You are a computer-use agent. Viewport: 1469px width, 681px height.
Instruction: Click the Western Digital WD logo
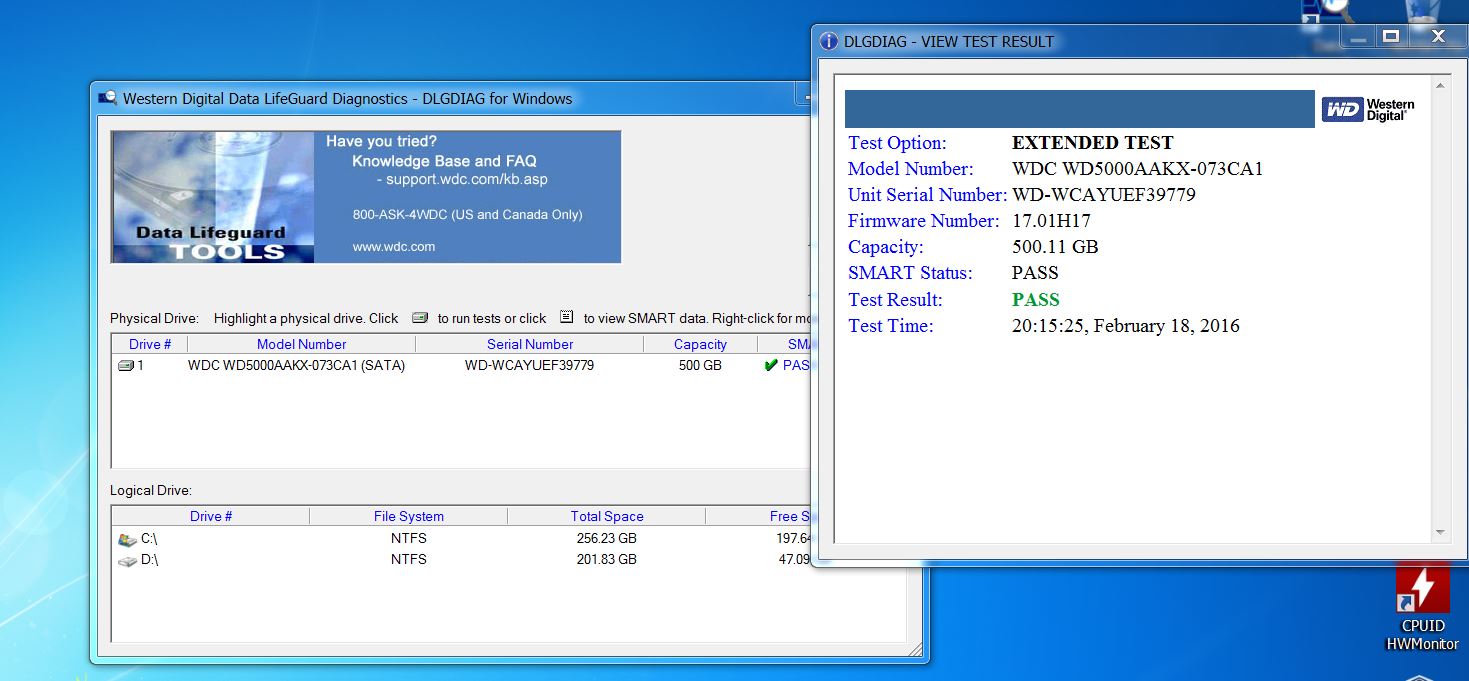point(1368,110)
